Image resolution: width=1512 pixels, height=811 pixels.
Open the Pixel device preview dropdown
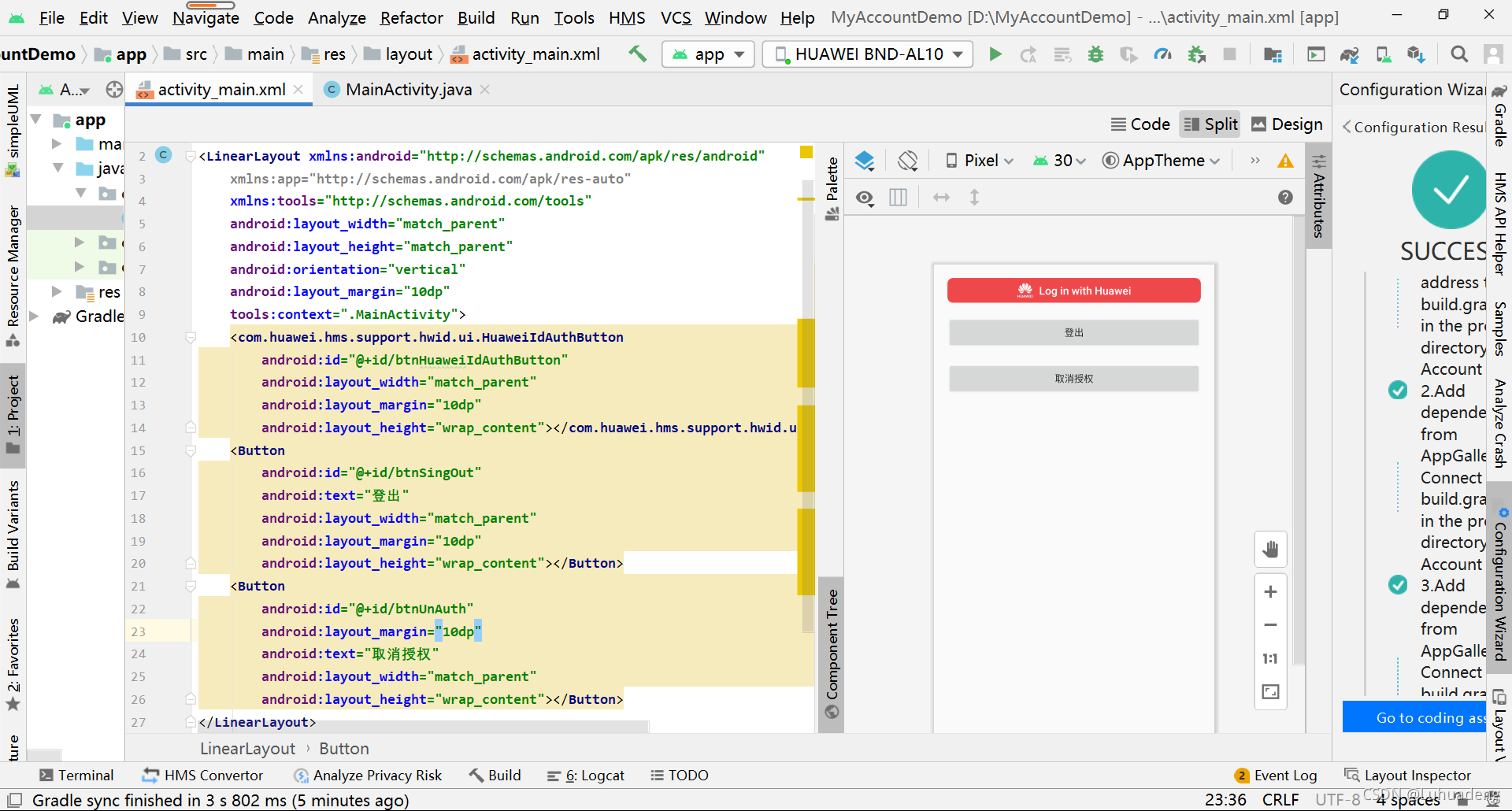(980, 161)
